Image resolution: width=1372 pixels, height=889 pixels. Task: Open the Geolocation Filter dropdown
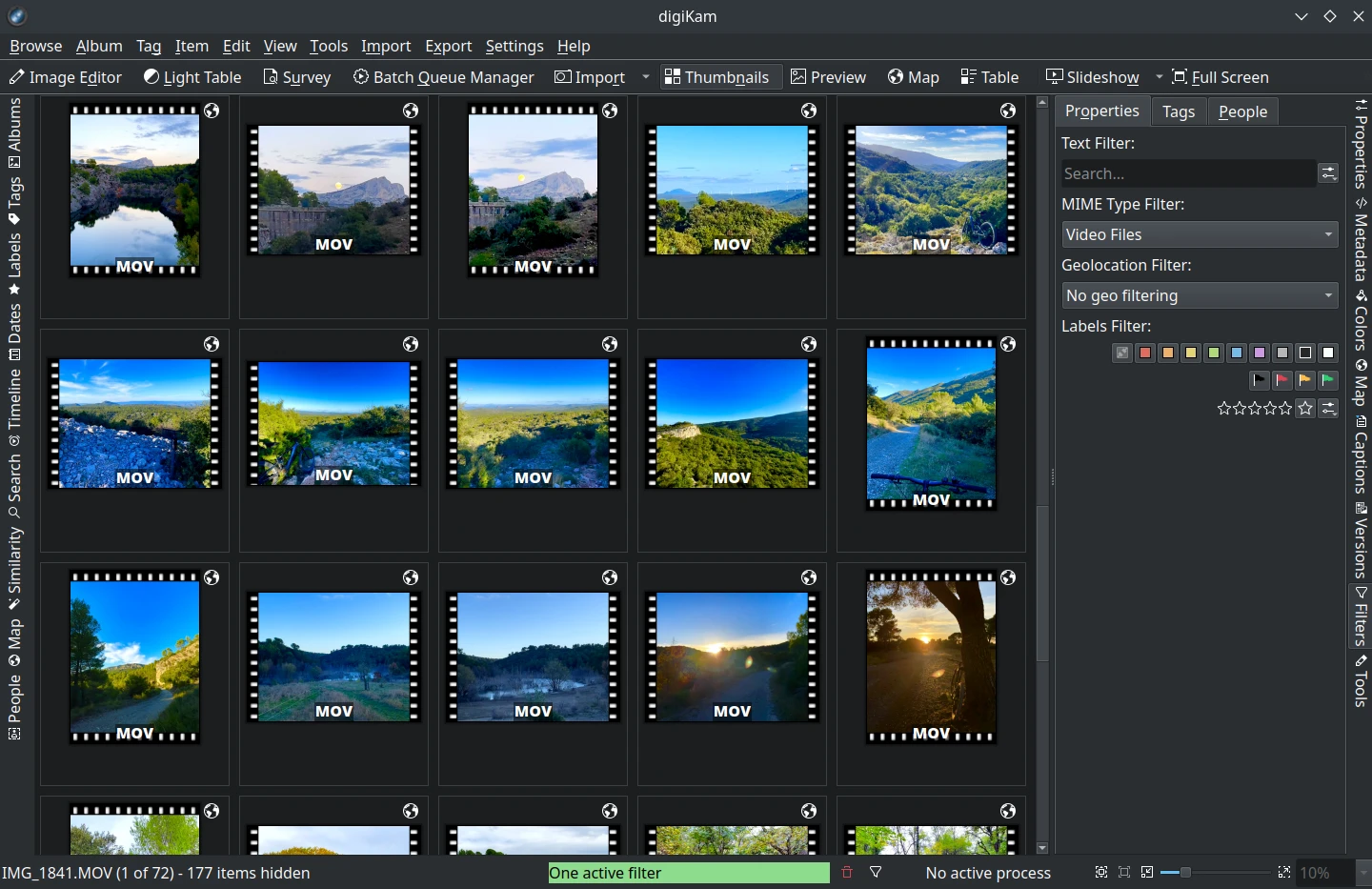click(x=1199, y=295)
